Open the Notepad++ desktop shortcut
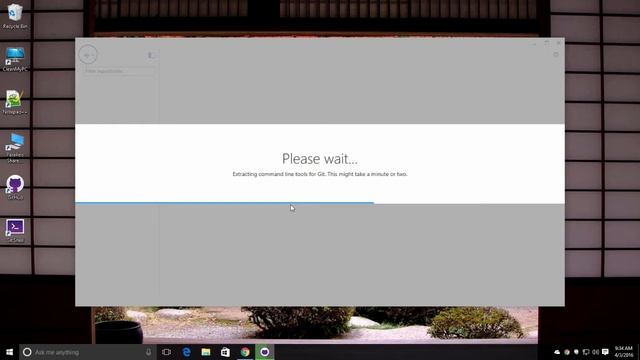640x360 pixels. 15,102
